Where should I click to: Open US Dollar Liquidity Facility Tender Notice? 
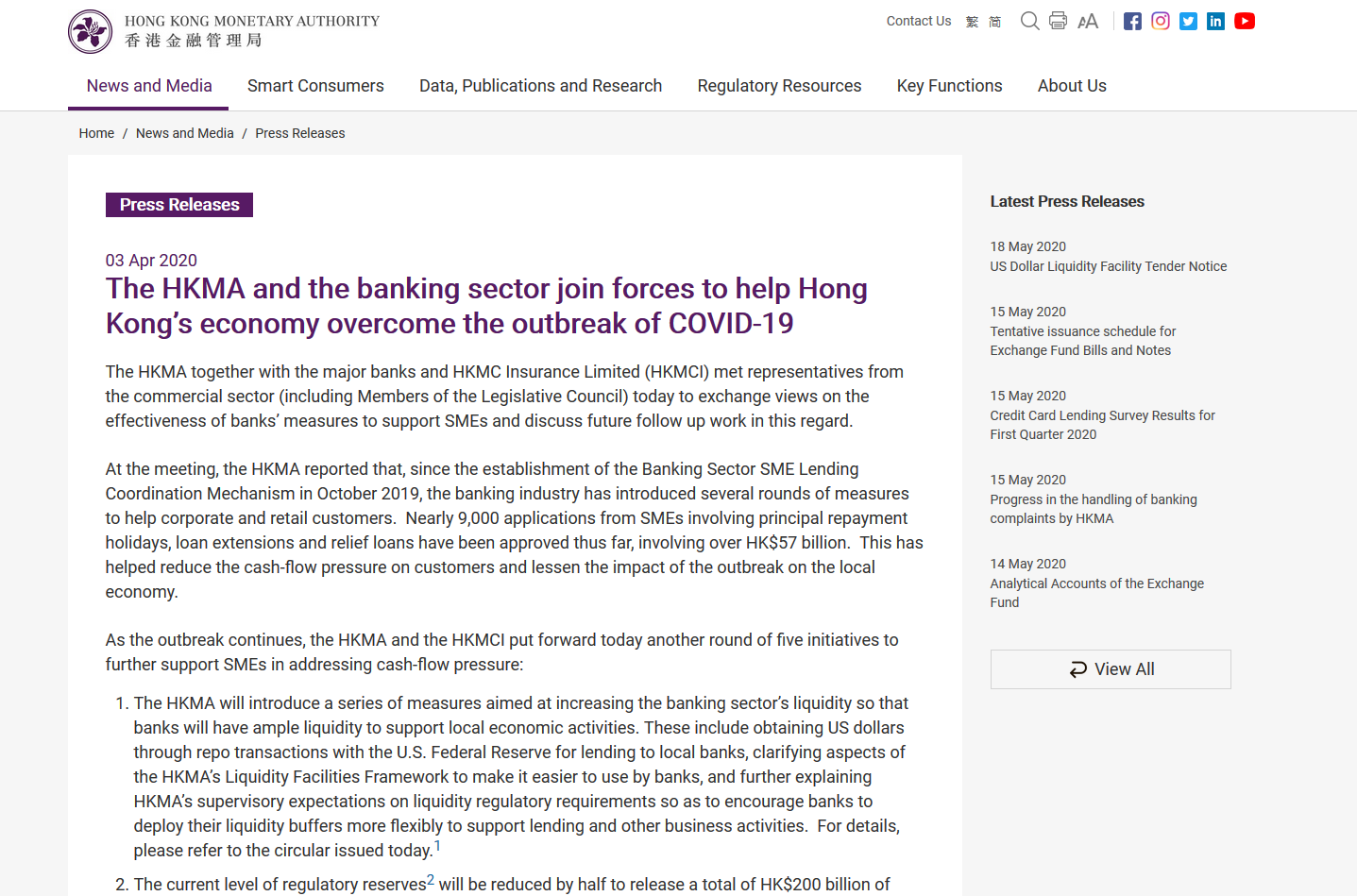coord(1108,266)
